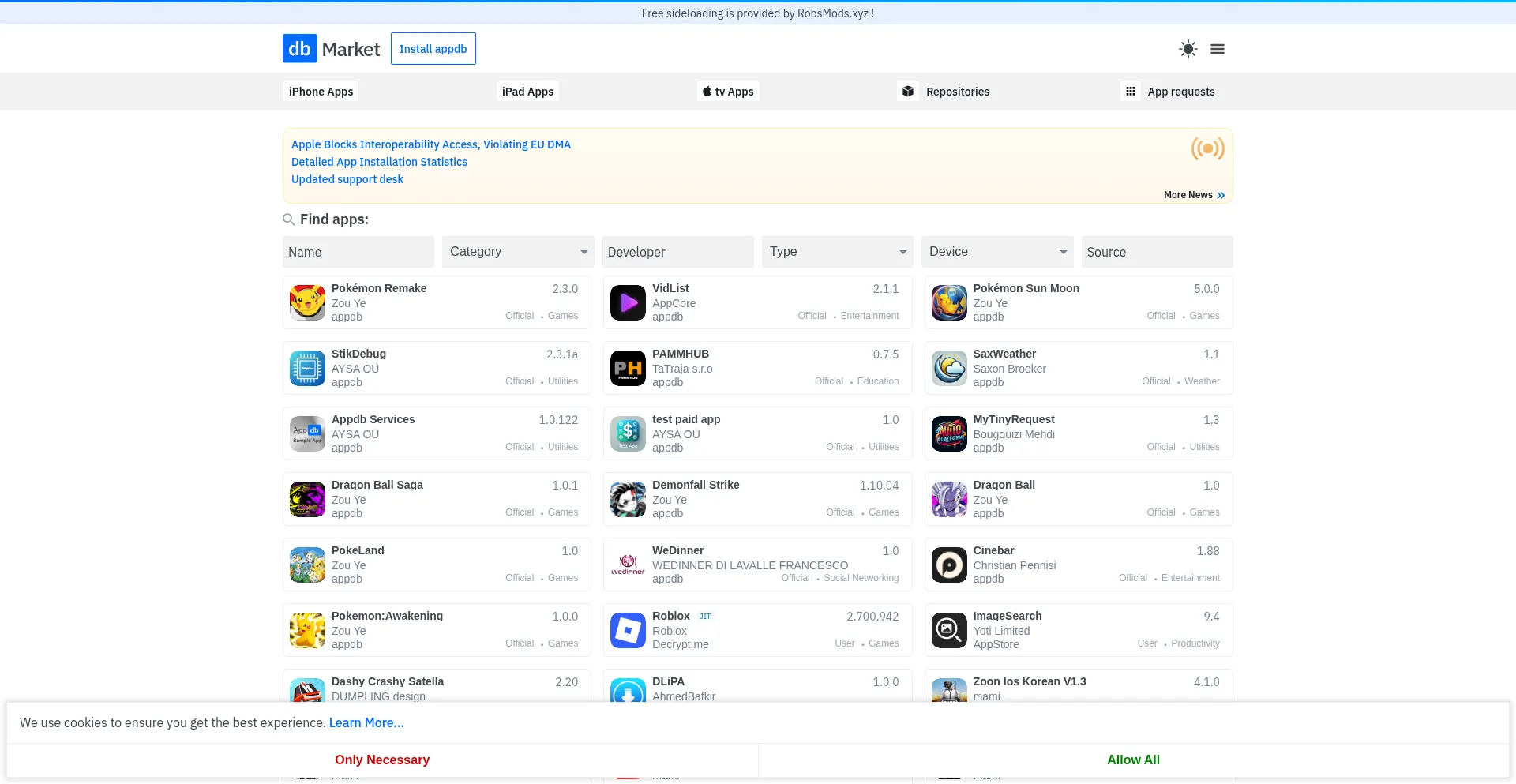
Task: Open the Pokémon Remake app icon
Action: (x=307, y=302)
